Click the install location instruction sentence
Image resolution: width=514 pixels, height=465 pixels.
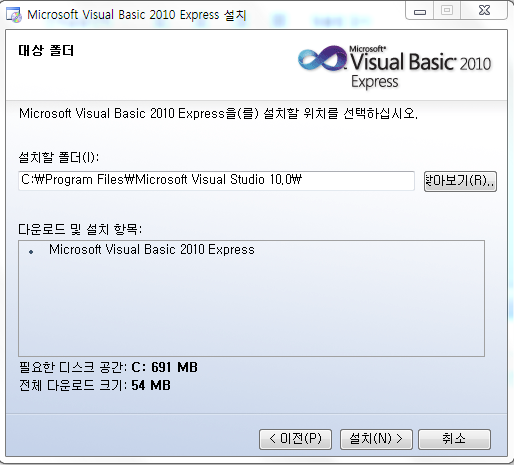[218, 114]
